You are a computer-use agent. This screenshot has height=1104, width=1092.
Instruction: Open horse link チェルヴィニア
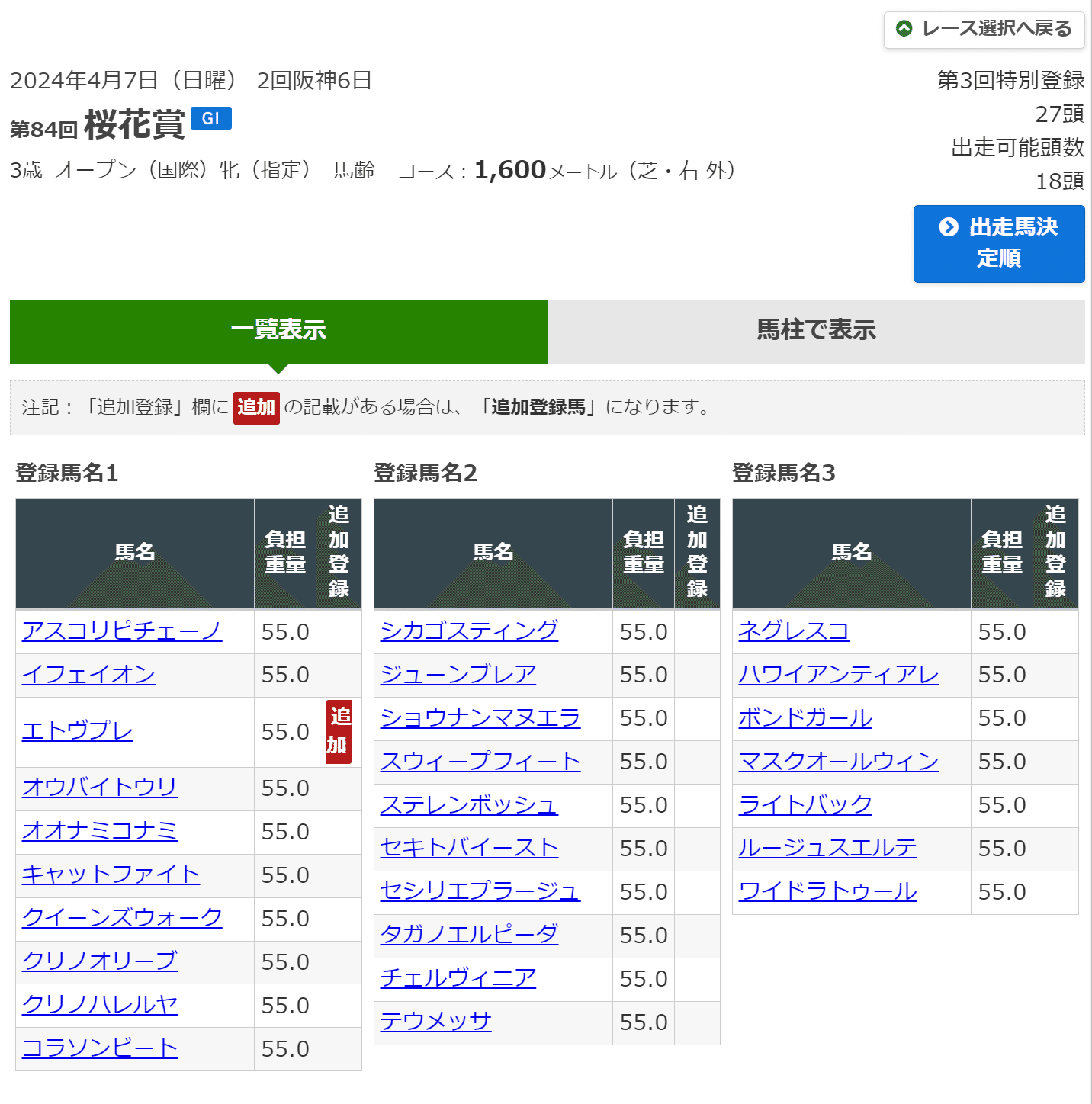[458, 979]
